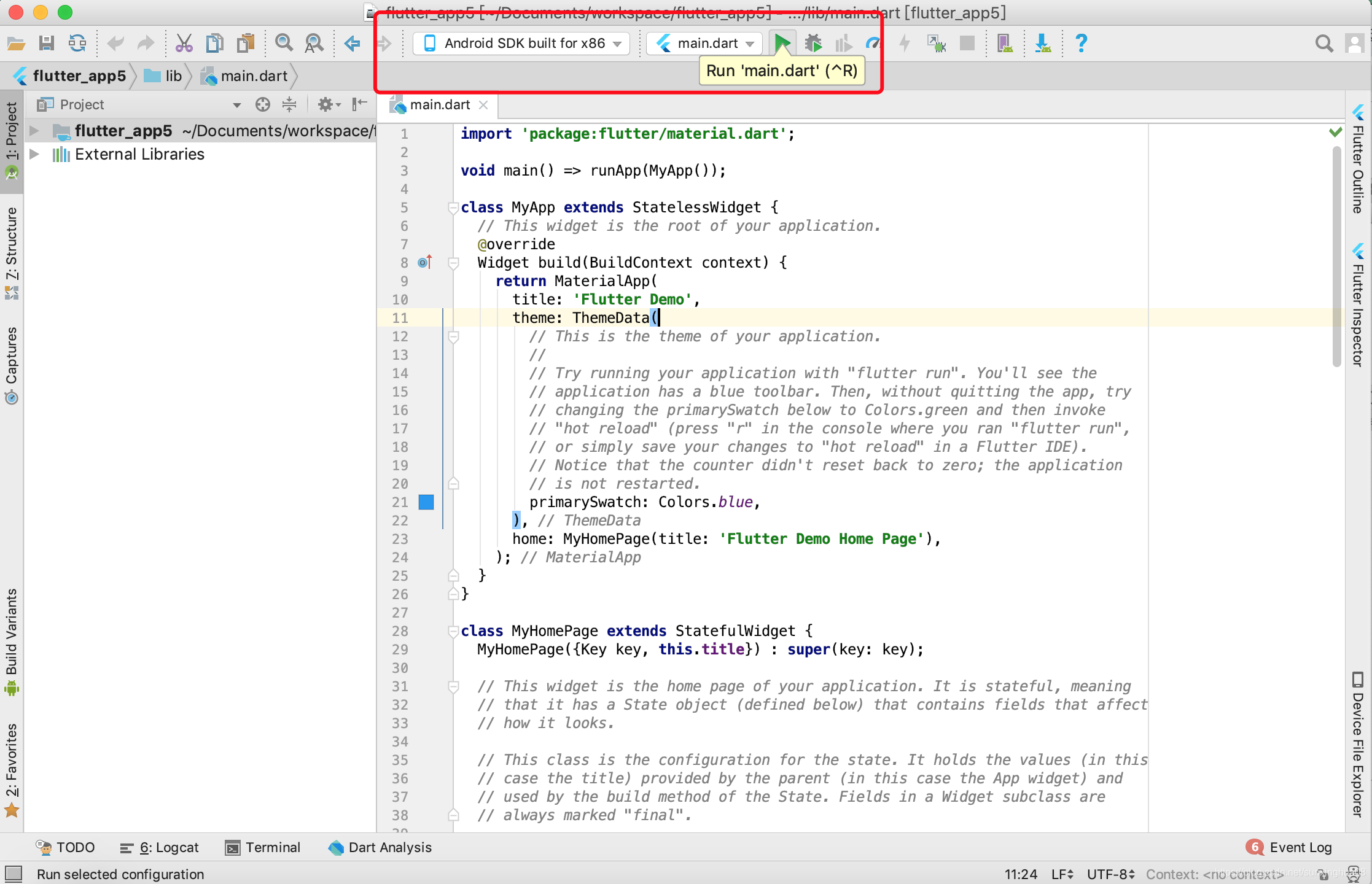This screenshot has width=1372, height=884.
Task: Open the AVD Manager icon
Action: [1005, 43]
